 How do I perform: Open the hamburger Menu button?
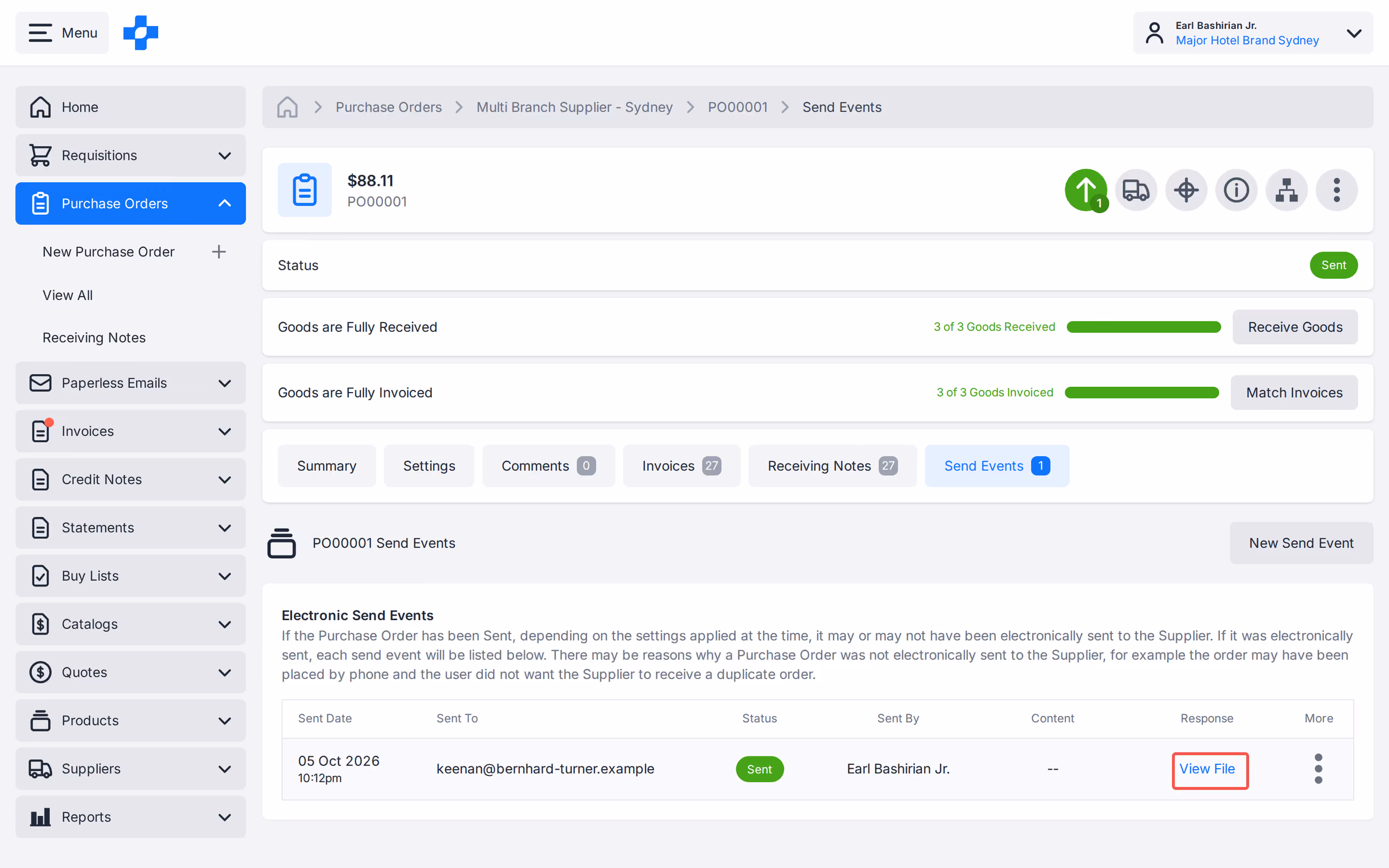click(x=62, y=33)
